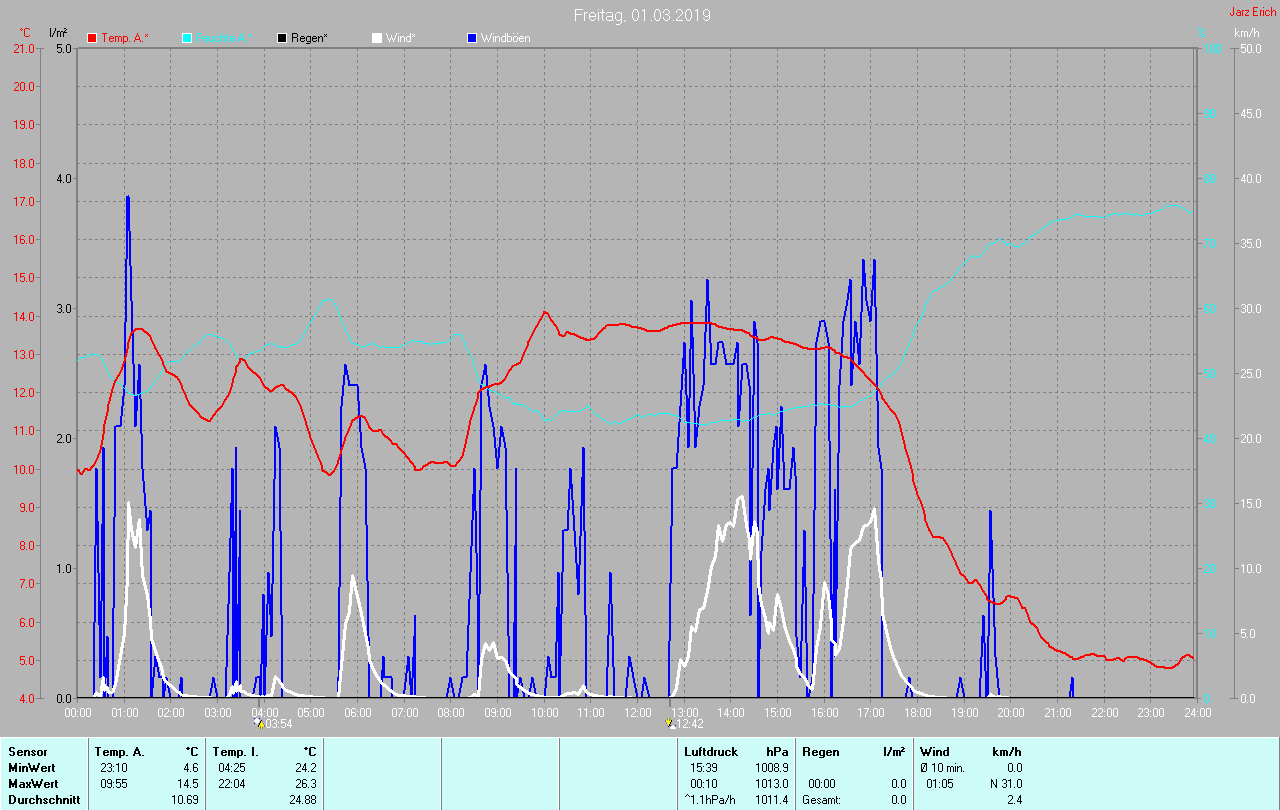Click the average wind value 2.4
The width and height of the screenshot is (1280, 810).
click(1014, 800)
